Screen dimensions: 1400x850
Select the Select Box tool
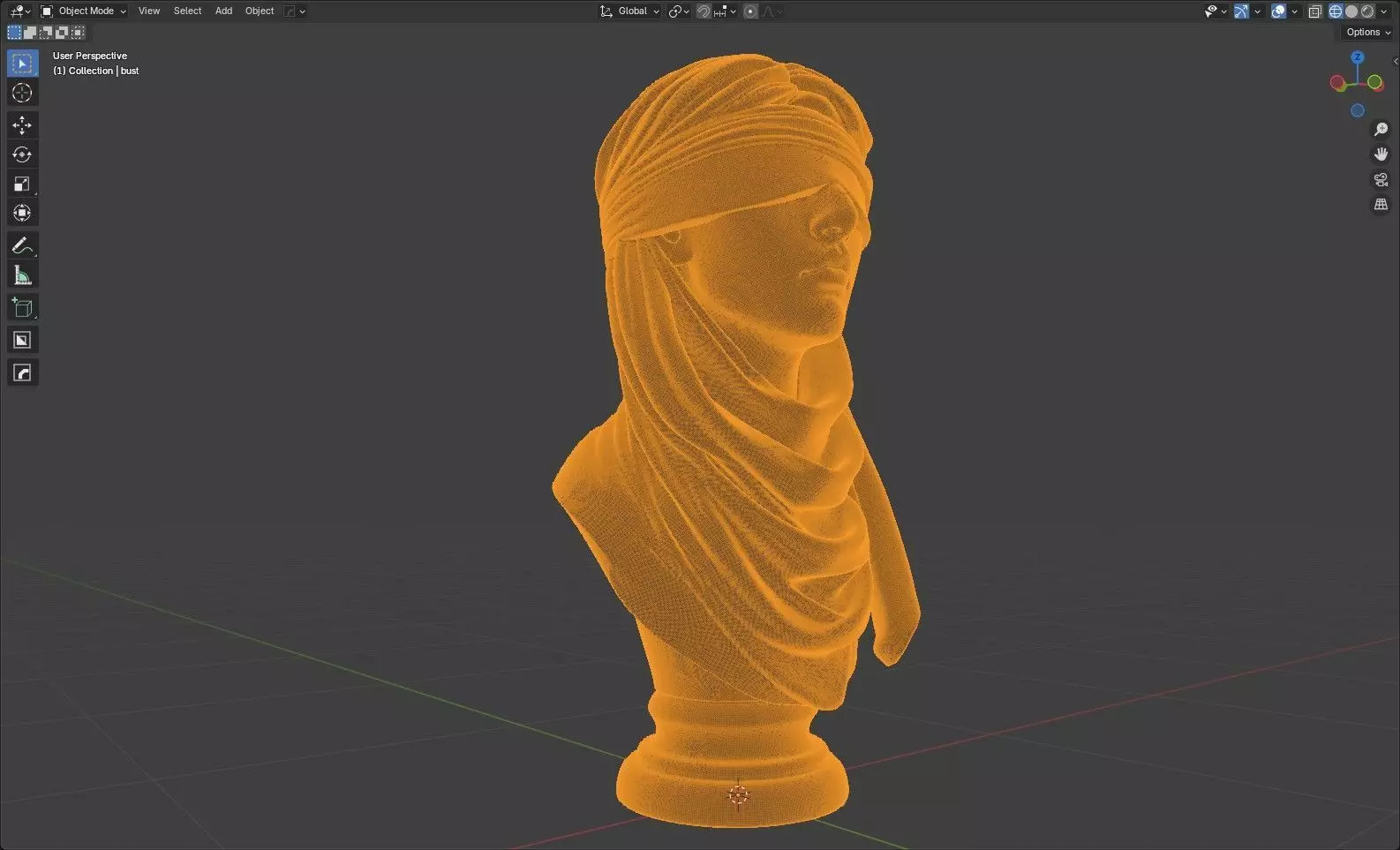tap(22, 64)
